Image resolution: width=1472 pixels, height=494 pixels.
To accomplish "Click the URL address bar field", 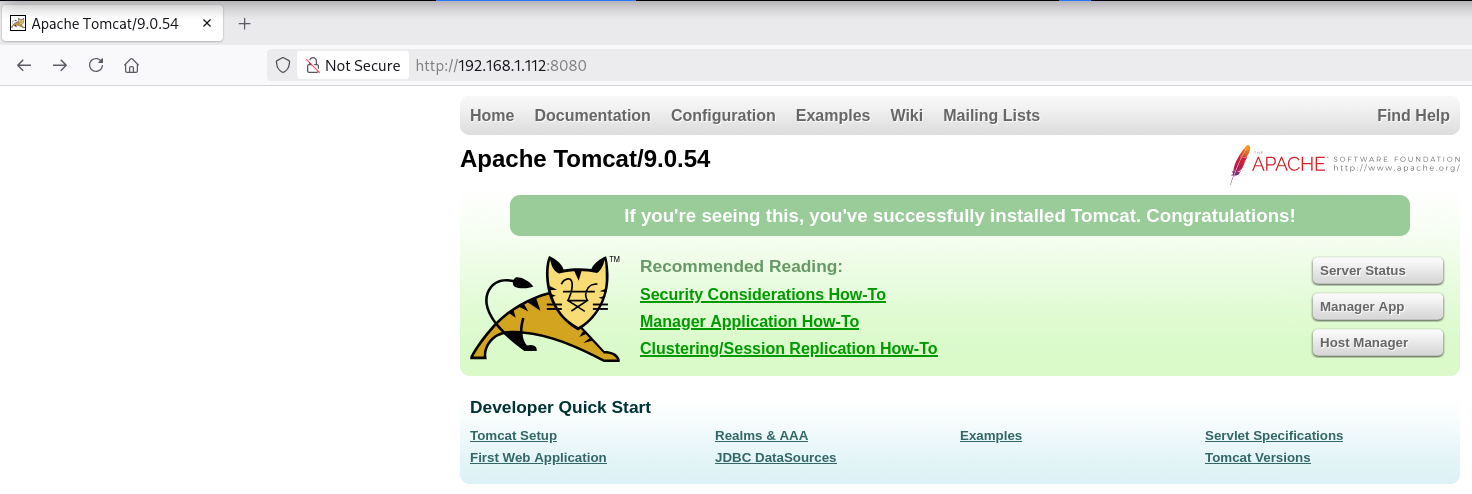I will 900,65.
